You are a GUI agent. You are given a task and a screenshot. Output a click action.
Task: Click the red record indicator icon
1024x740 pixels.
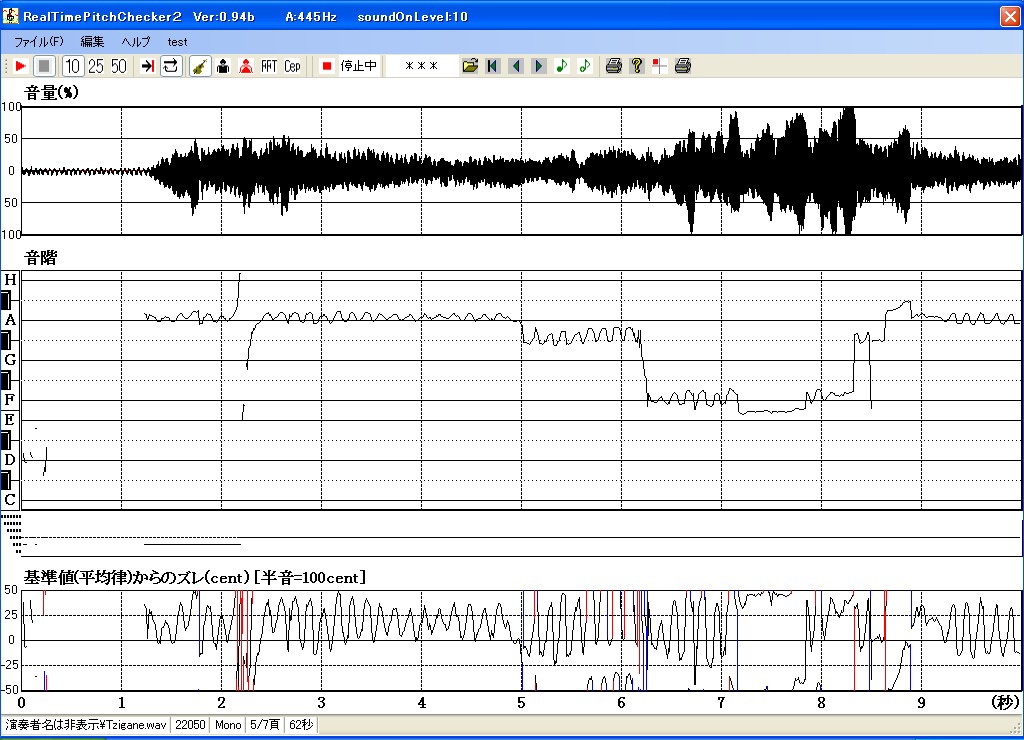[327, 66]
